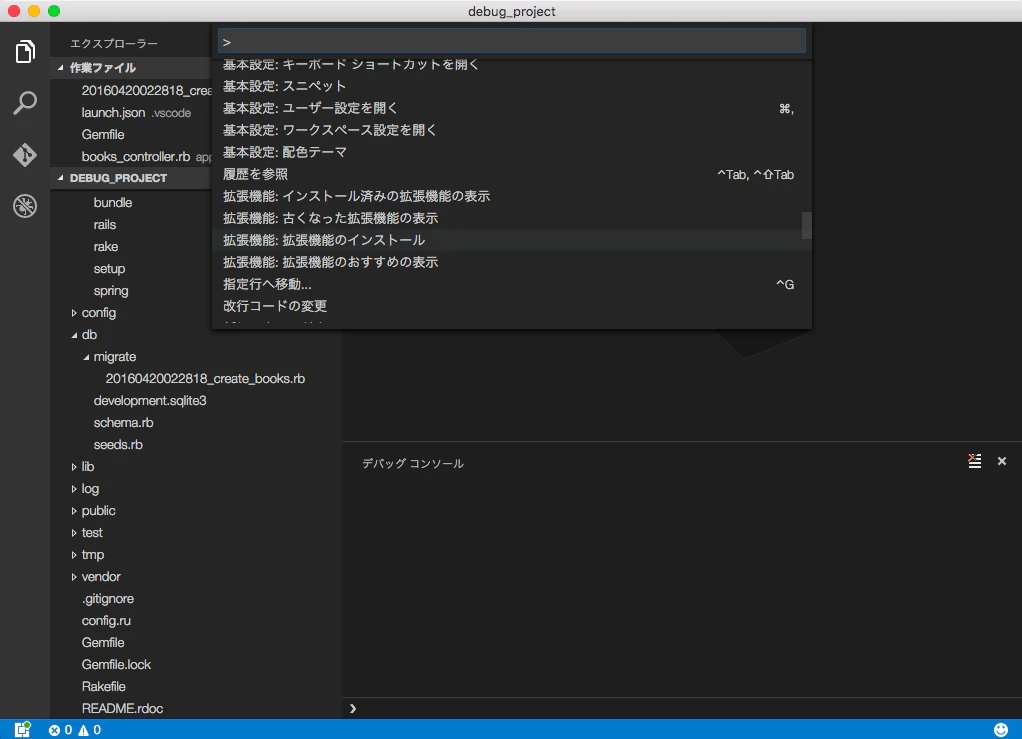This screenshot has height=739, width=1022.
Task: Open the Search view icon
Action: click(25, 103)
